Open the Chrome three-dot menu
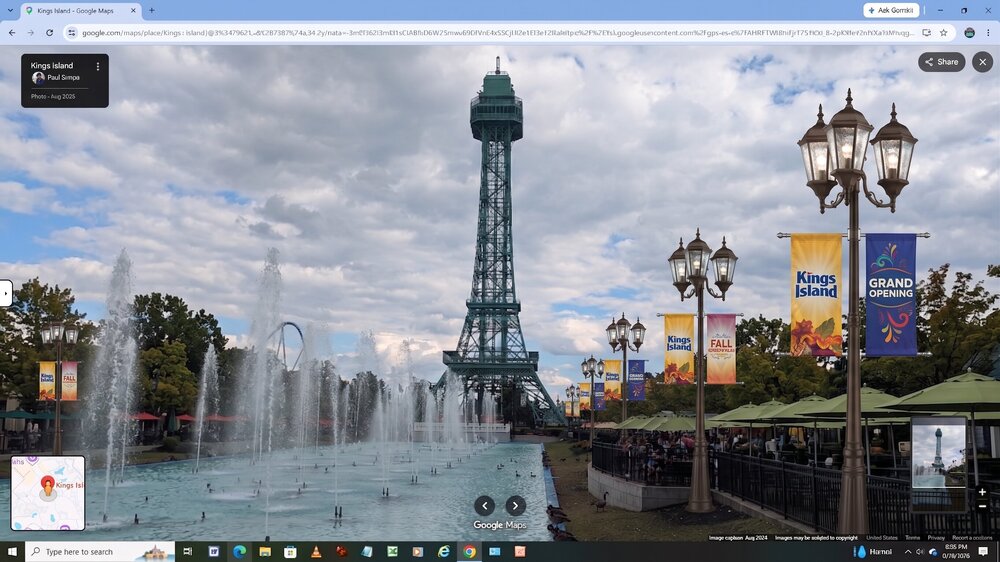 [988, 33]
